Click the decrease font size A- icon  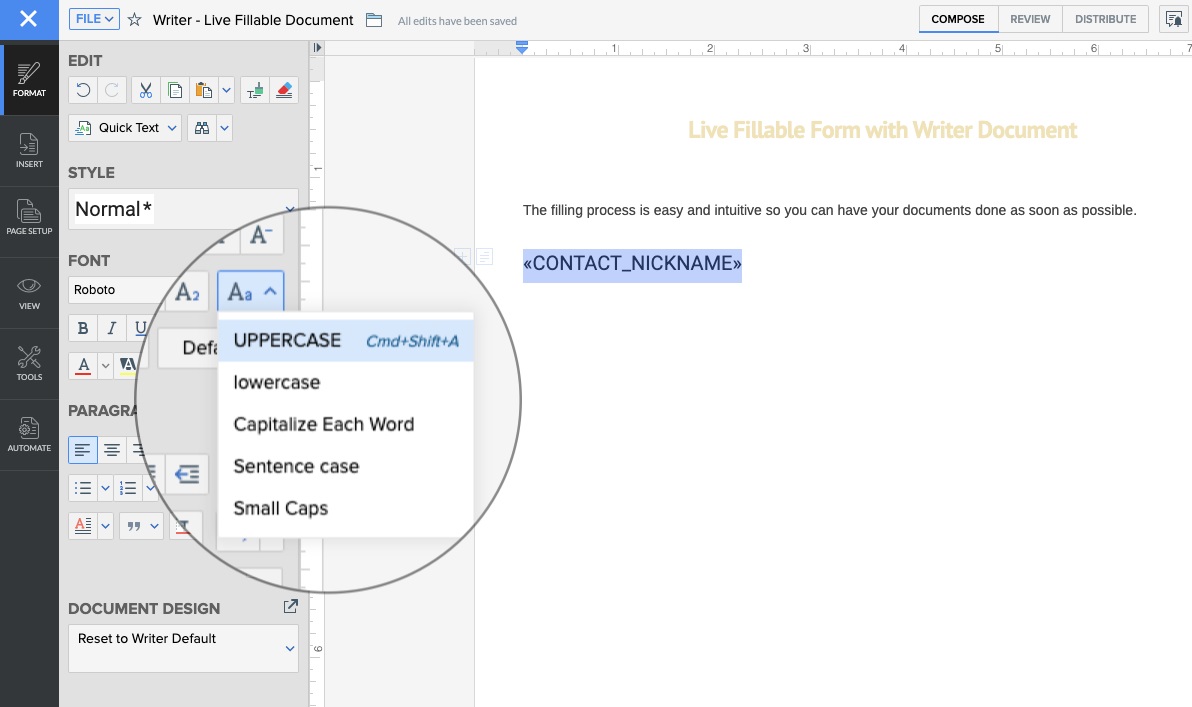coord(262,236)
